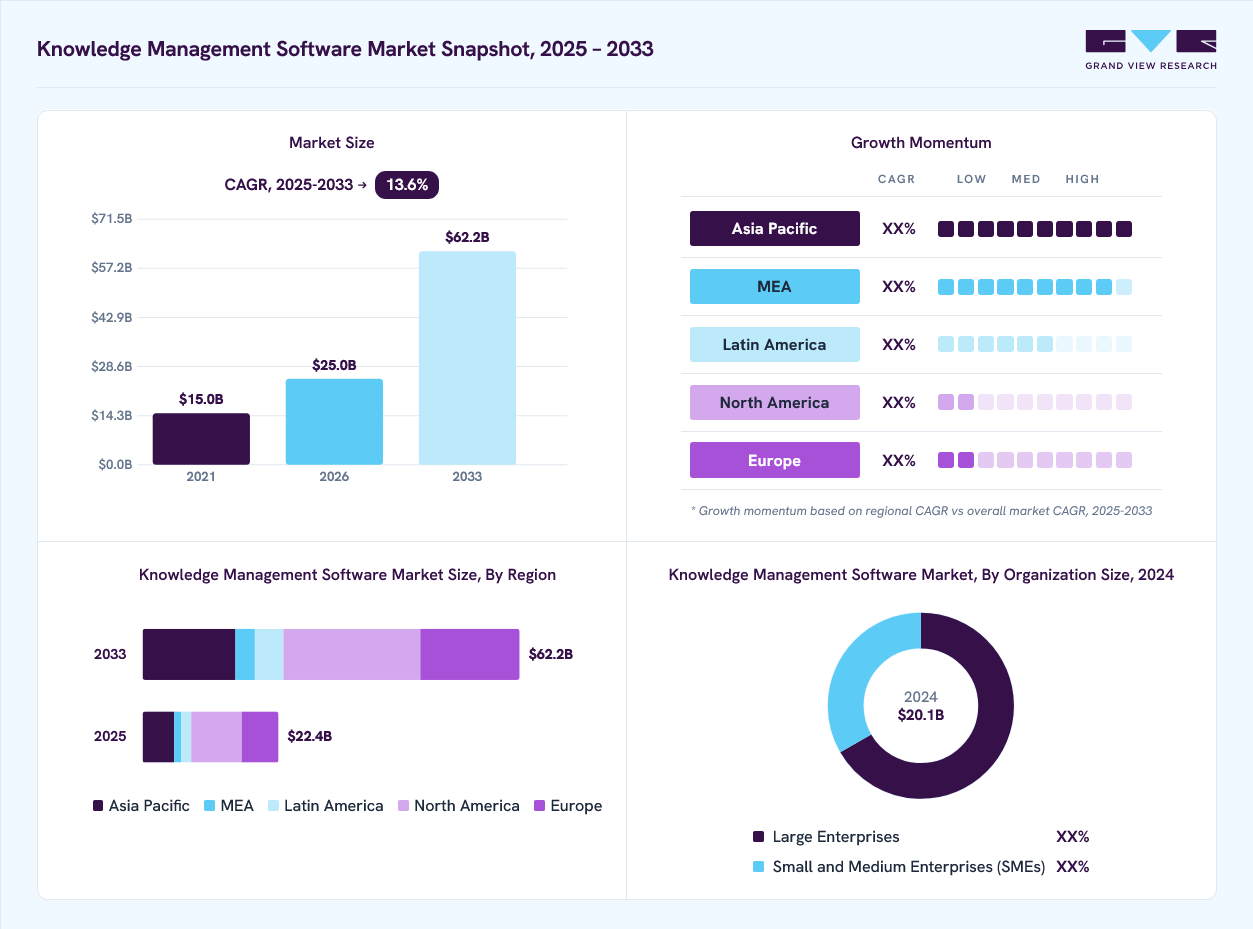Click the Market Size panel heading

(332, 143)
